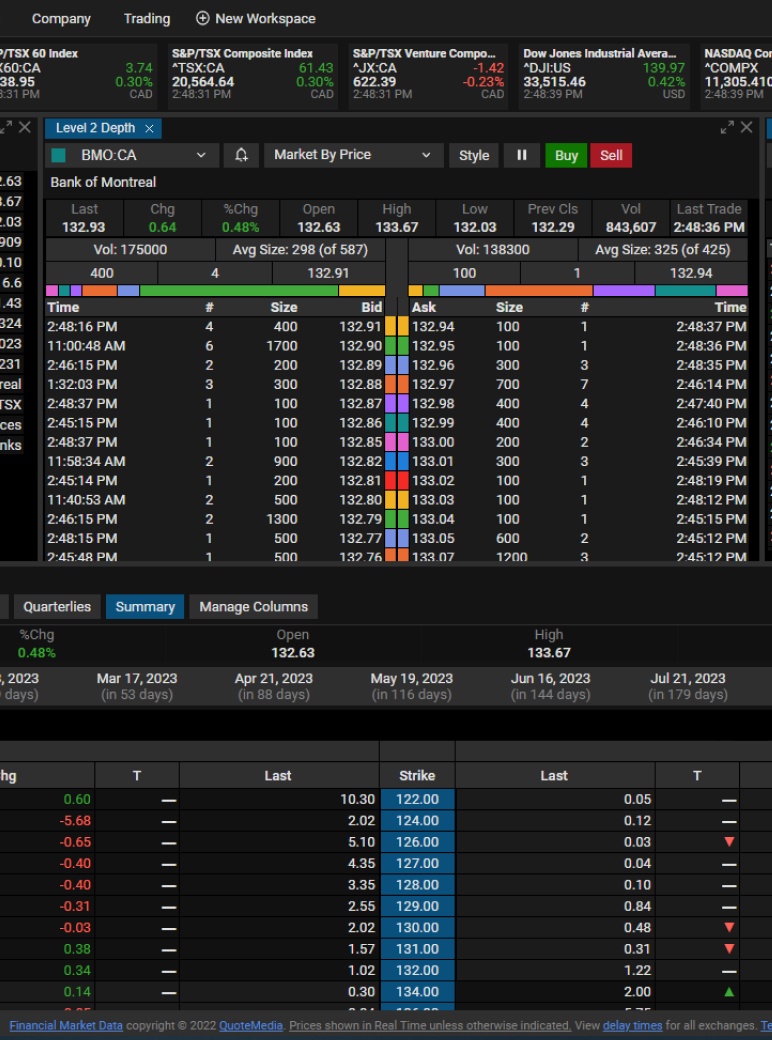Pause the Level 2 Depth streaming
This screenshot has width=772, height=1040.
pos(521,155)
